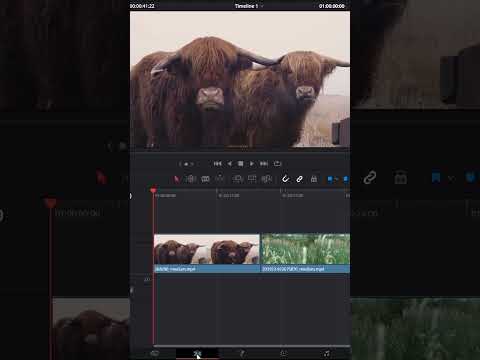Toggle the padlock Position Lock icon
This screenshot has height=360, width=480.
tap(314, 179)
